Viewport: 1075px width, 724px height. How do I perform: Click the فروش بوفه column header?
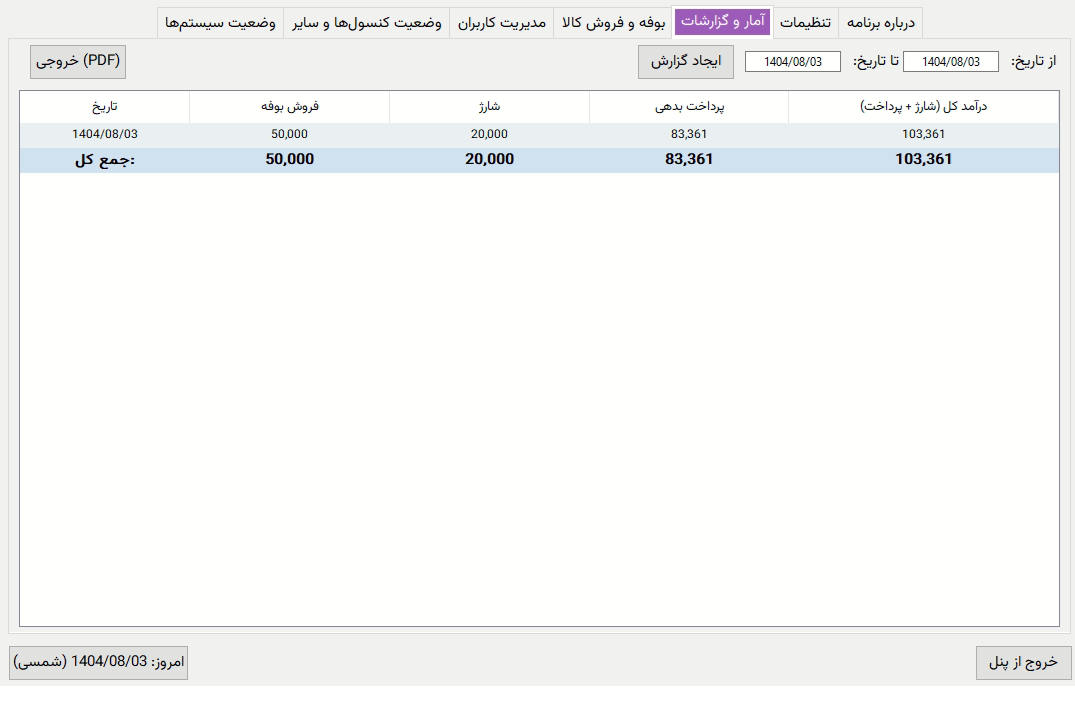[x=289, y=107]
